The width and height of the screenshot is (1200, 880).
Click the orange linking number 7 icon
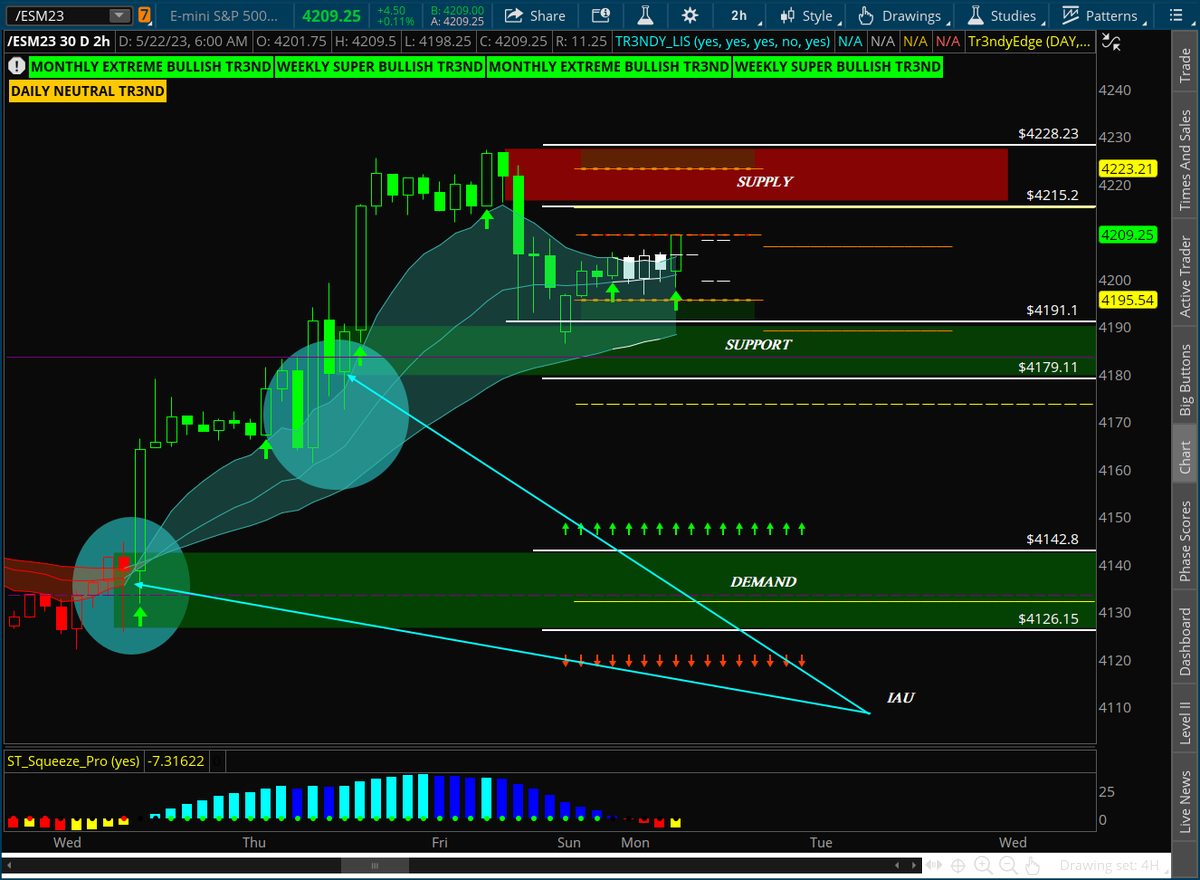(145, 16)
